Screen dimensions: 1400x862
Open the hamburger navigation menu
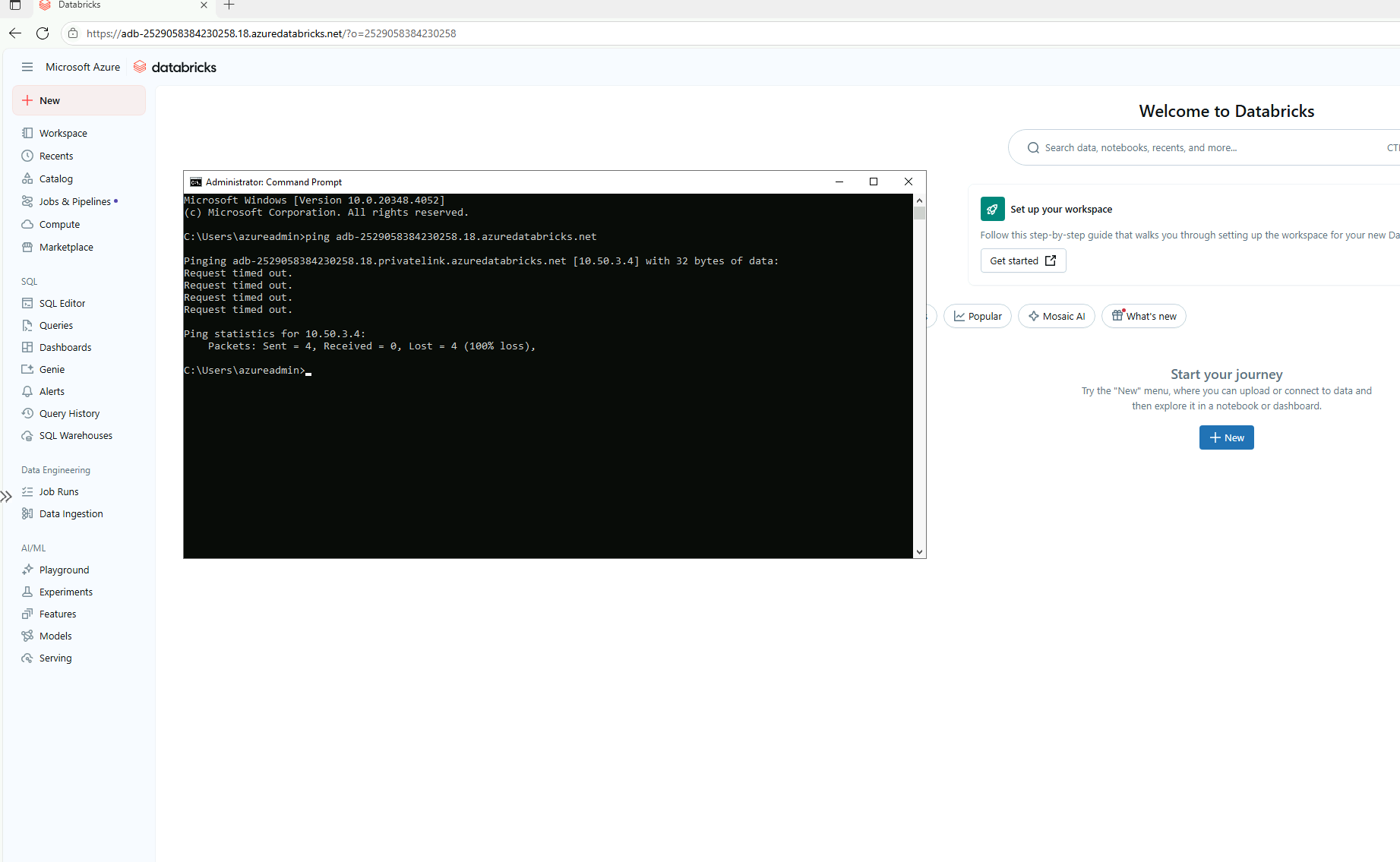(27, 67)
